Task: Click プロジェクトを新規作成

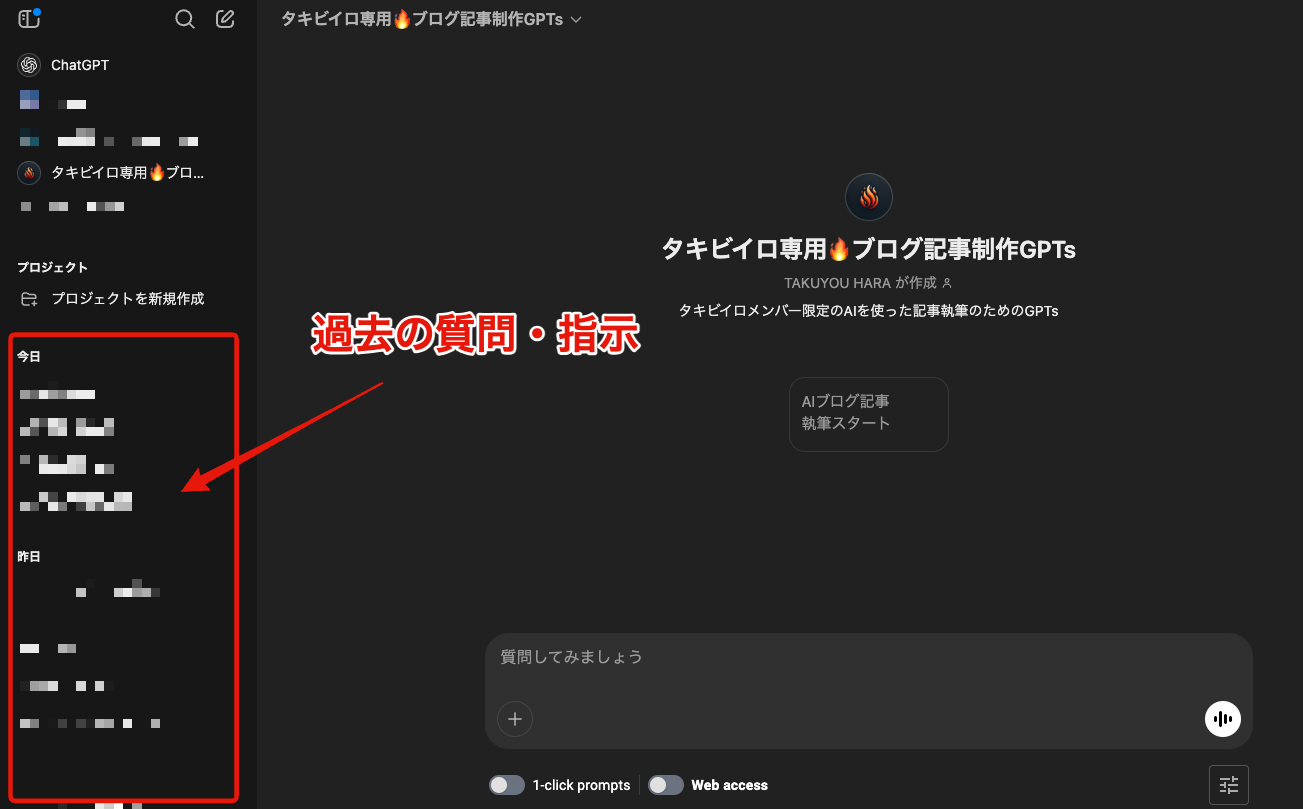Action: pyautogui.click(x=128, y=299)
